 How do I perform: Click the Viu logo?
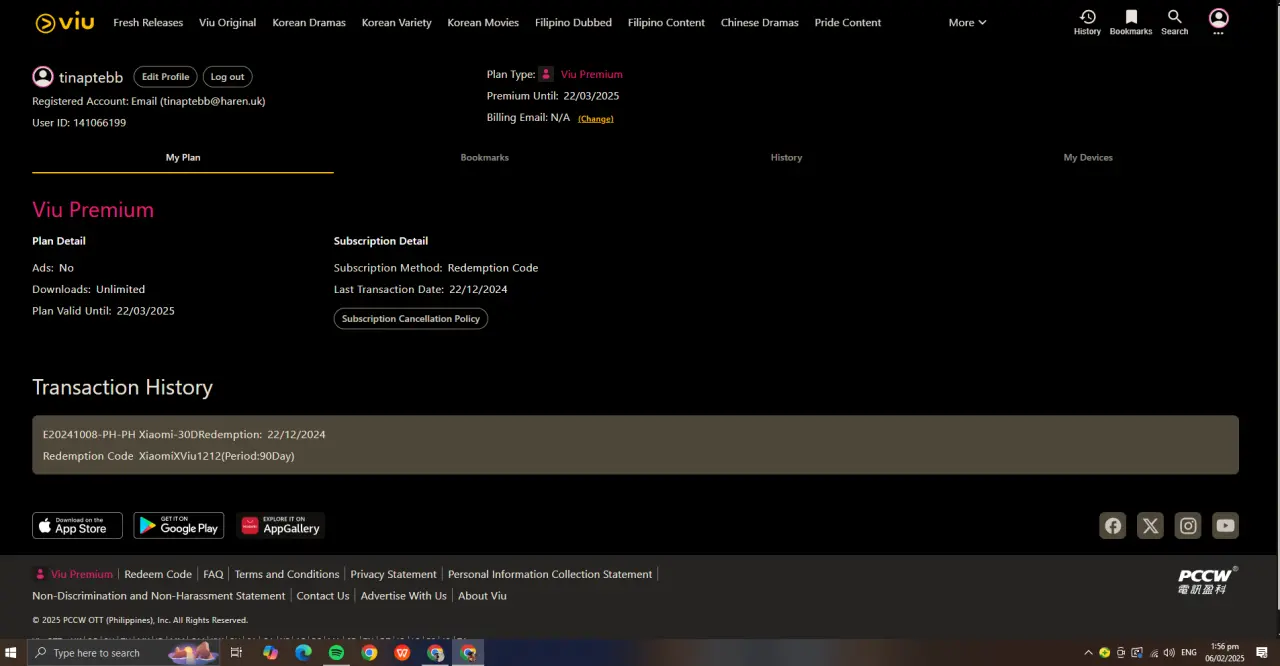point(64,22)
